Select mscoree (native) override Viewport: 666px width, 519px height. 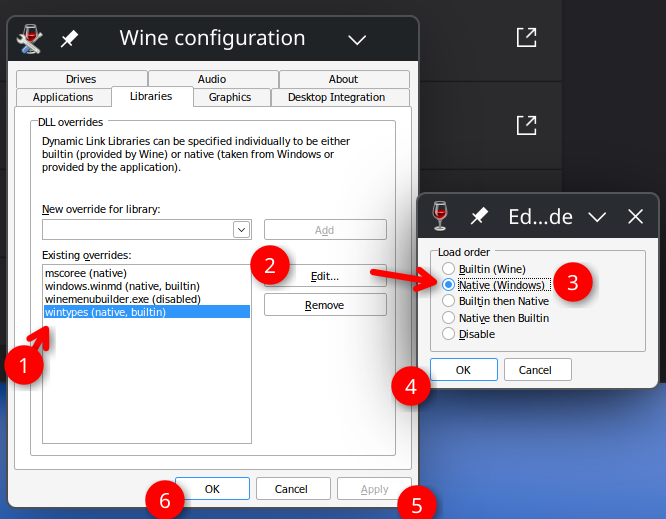click(147, 273)
